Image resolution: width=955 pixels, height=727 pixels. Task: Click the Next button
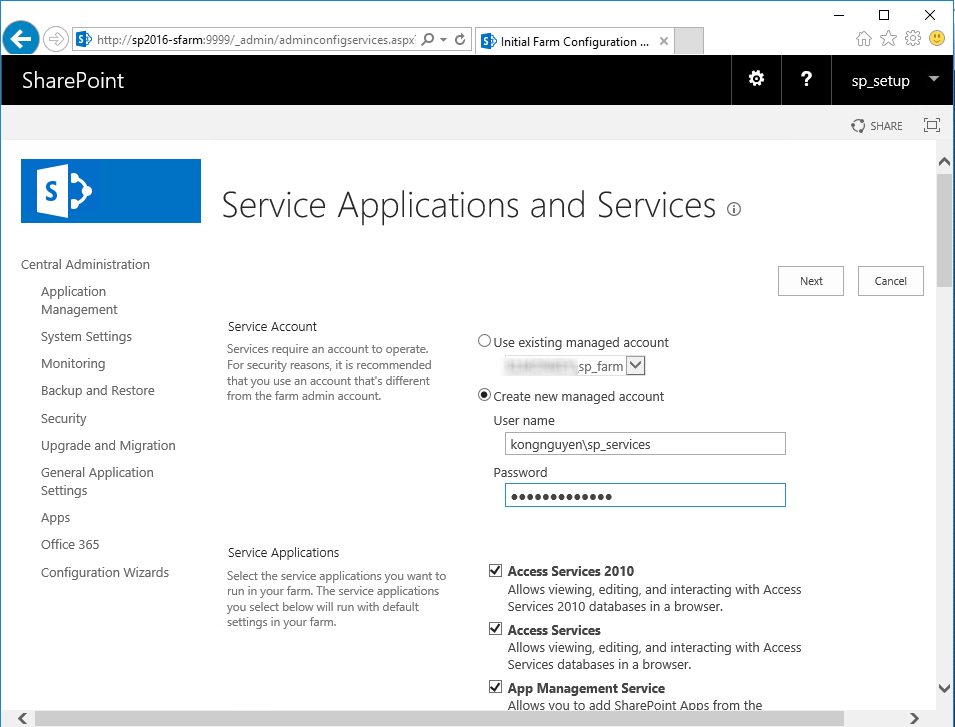pyautogui.click(x=811, y=281)
